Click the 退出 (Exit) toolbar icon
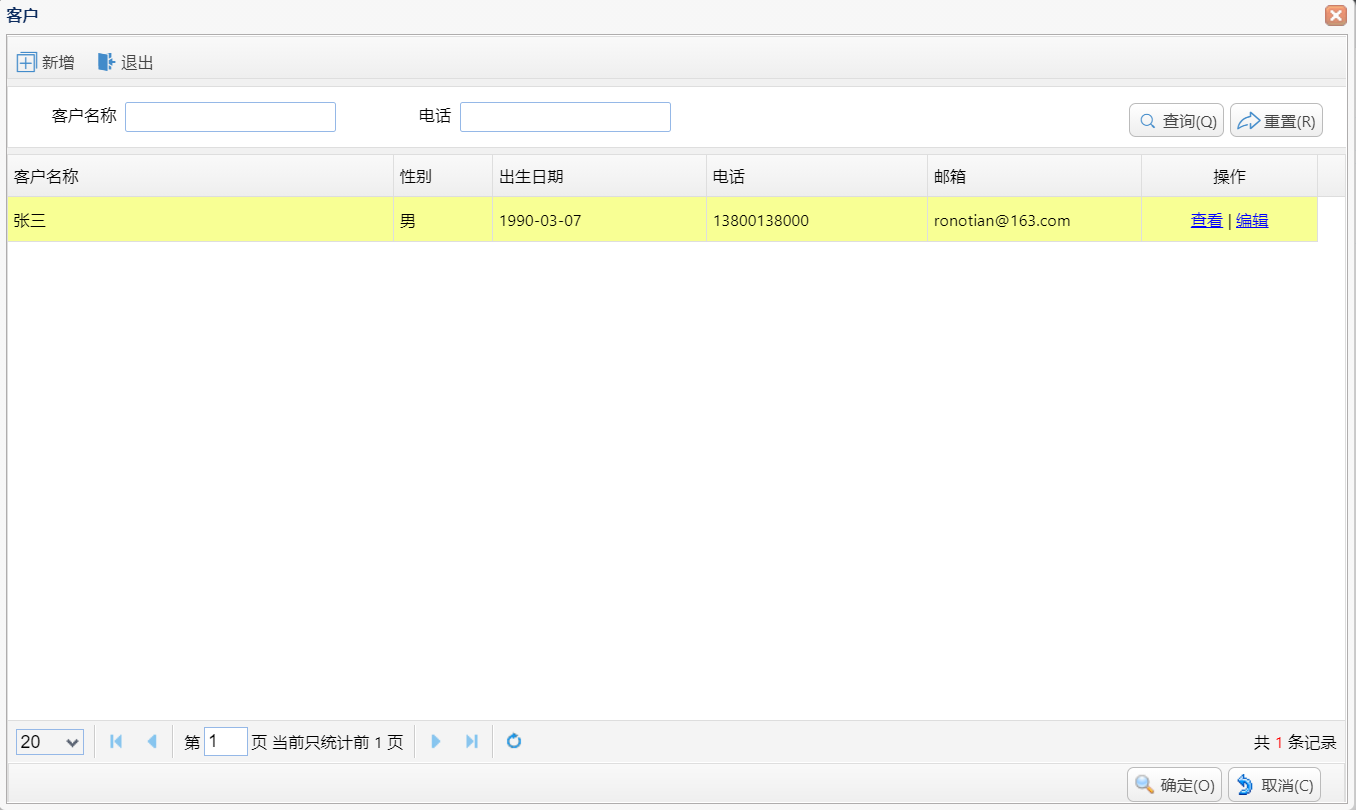1356x810 pixels. (x=106, y=62)
